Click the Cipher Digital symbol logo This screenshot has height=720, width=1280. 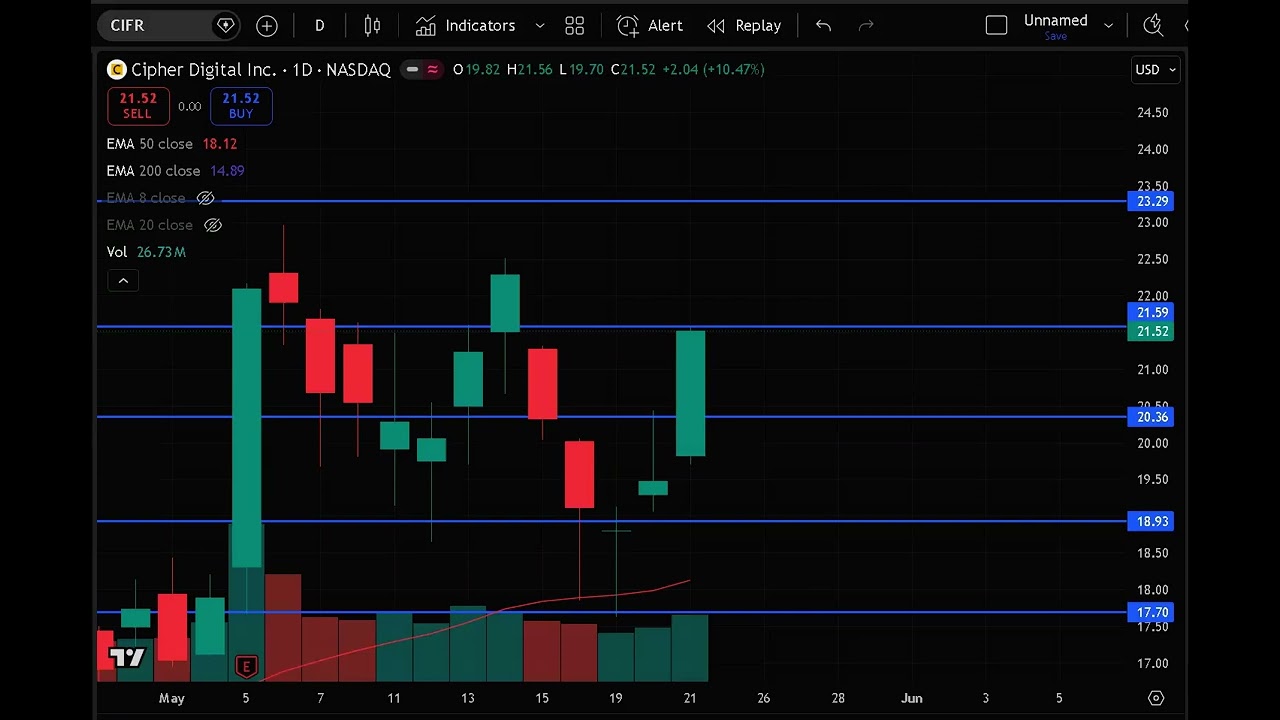(x=117, y=69)
